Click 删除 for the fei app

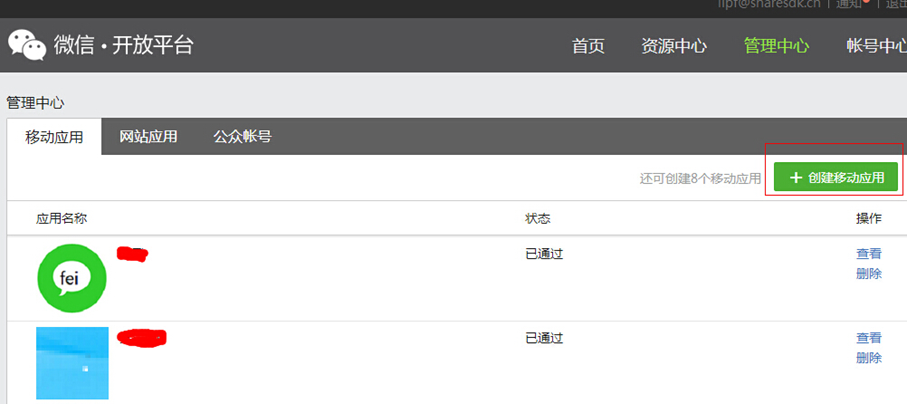pyautogui.click(x=869, y=273)
